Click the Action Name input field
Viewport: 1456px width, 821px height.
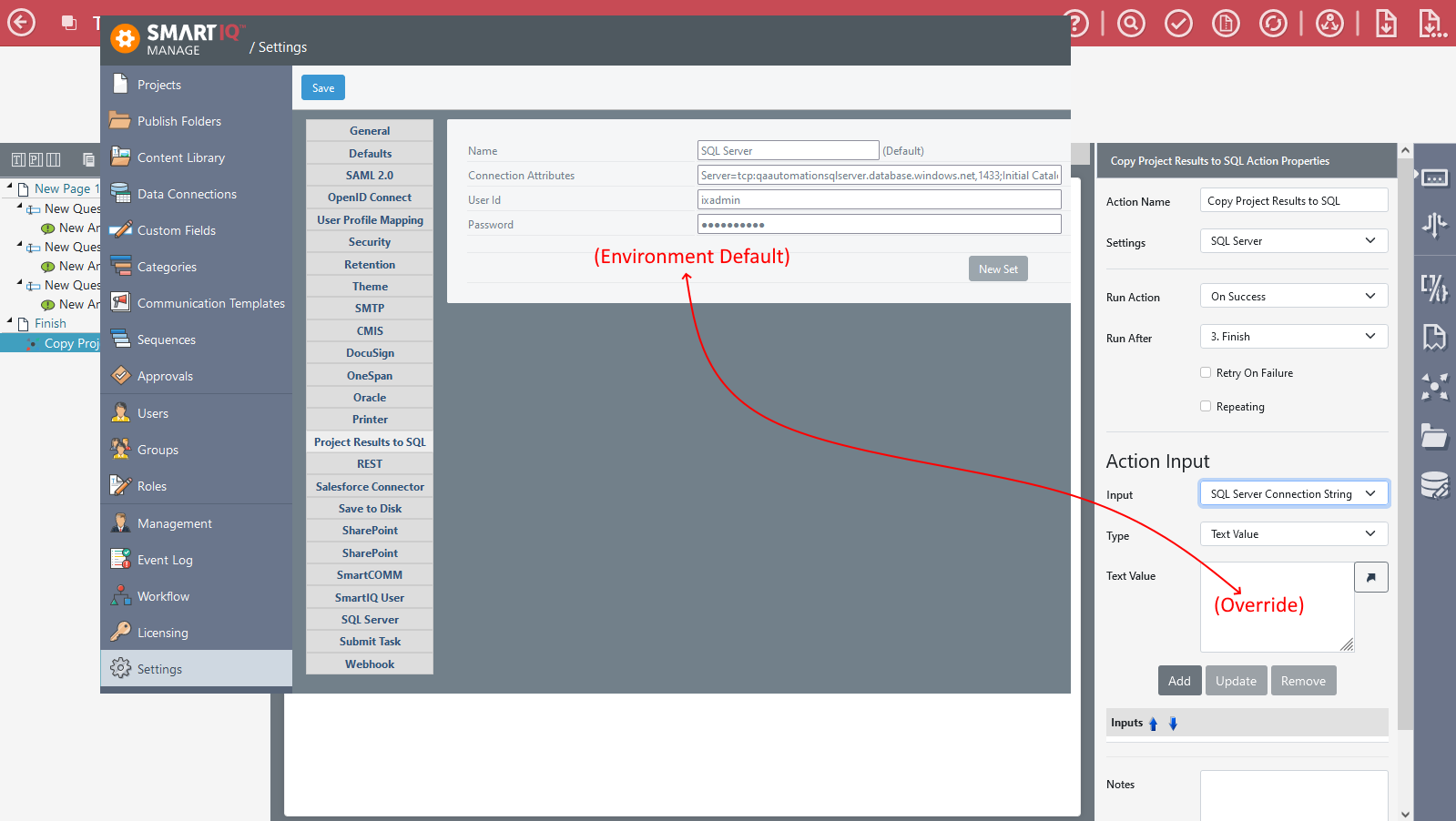click(1294, 200)
